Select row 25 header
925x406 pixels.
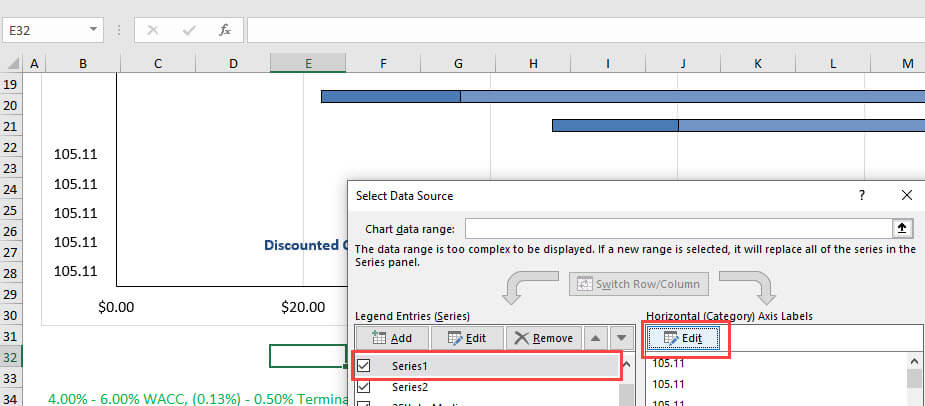click(11, 212)
